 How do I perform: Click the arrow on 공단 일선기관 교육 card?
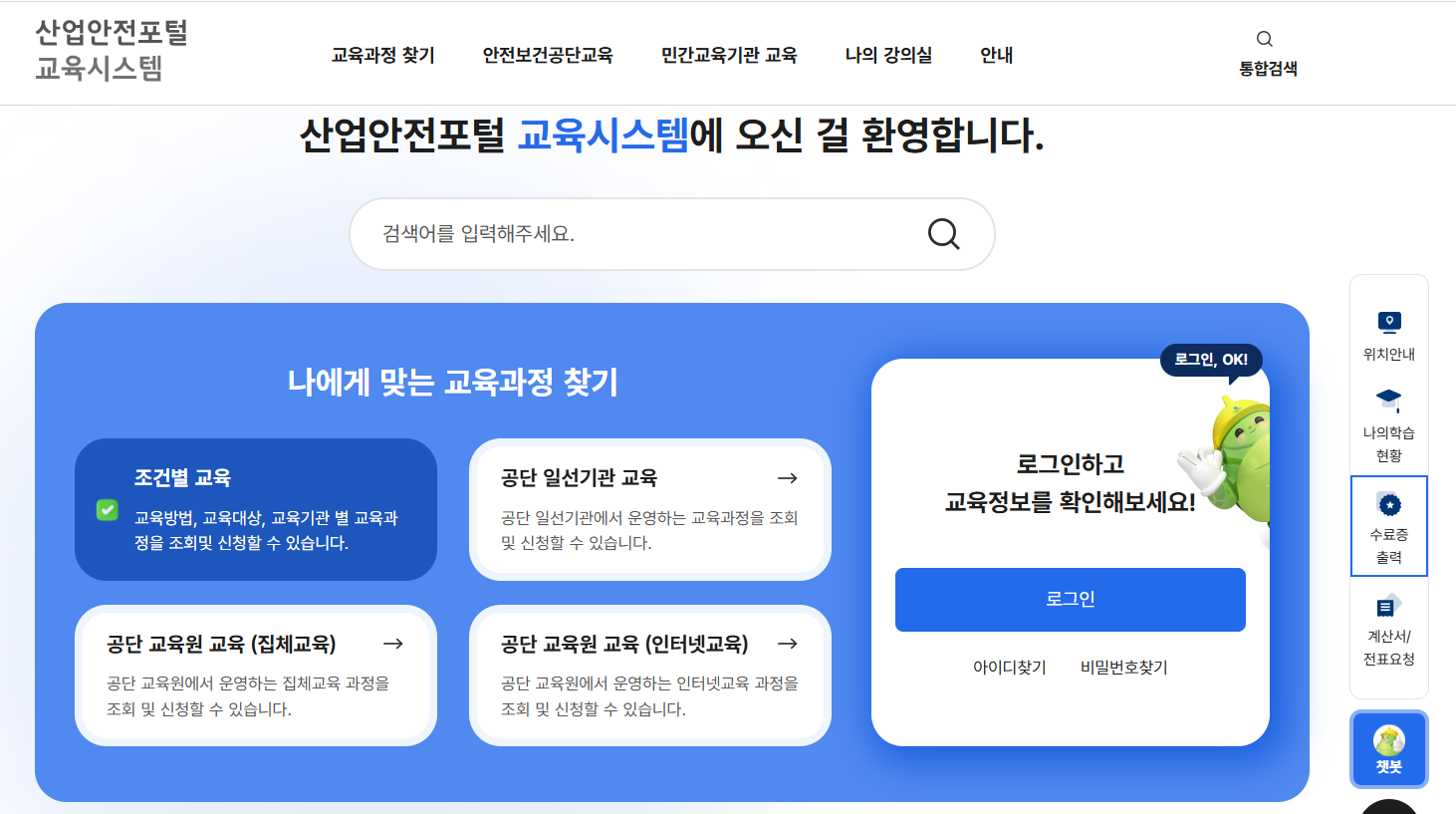point(788,478)
